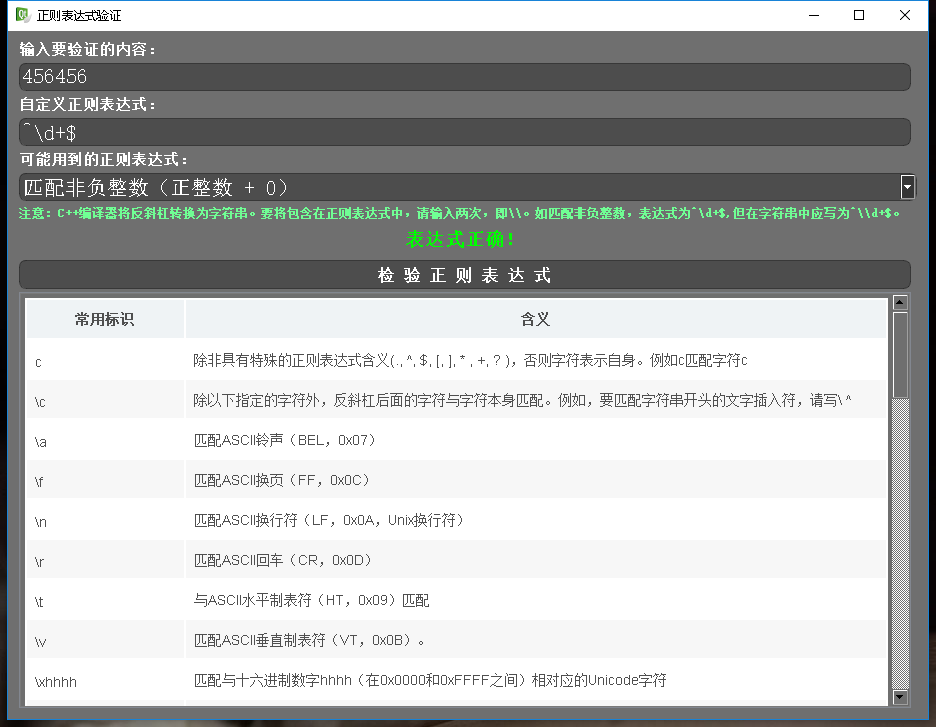
Task: Click the dropdown arrow beside 匹配非负整数
Action: pos(907,187)
